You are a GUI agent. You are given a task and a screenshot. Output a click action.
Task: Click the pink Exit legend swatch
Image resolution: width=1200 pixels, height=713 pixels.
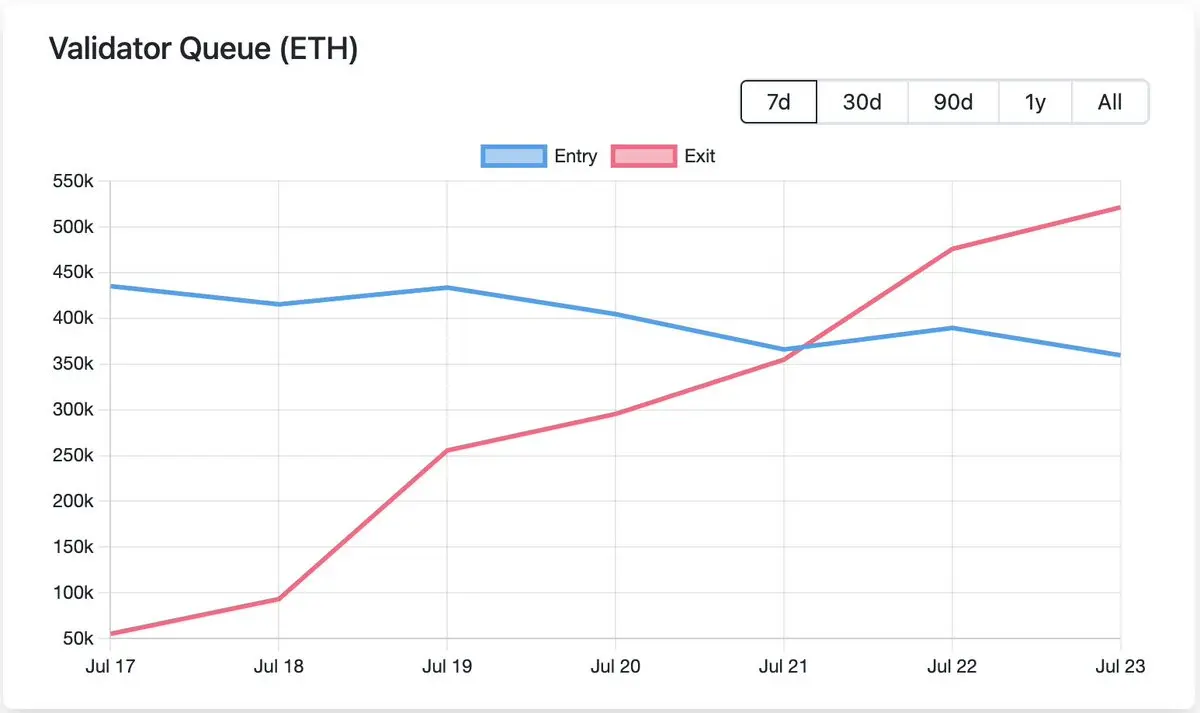644,156
